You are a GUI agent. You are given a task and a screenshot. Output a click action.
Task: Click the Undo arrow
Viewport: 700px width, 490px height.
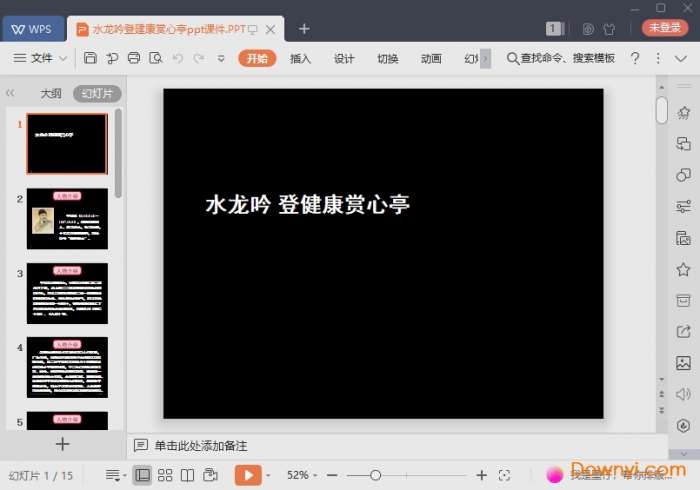[178, 58]
